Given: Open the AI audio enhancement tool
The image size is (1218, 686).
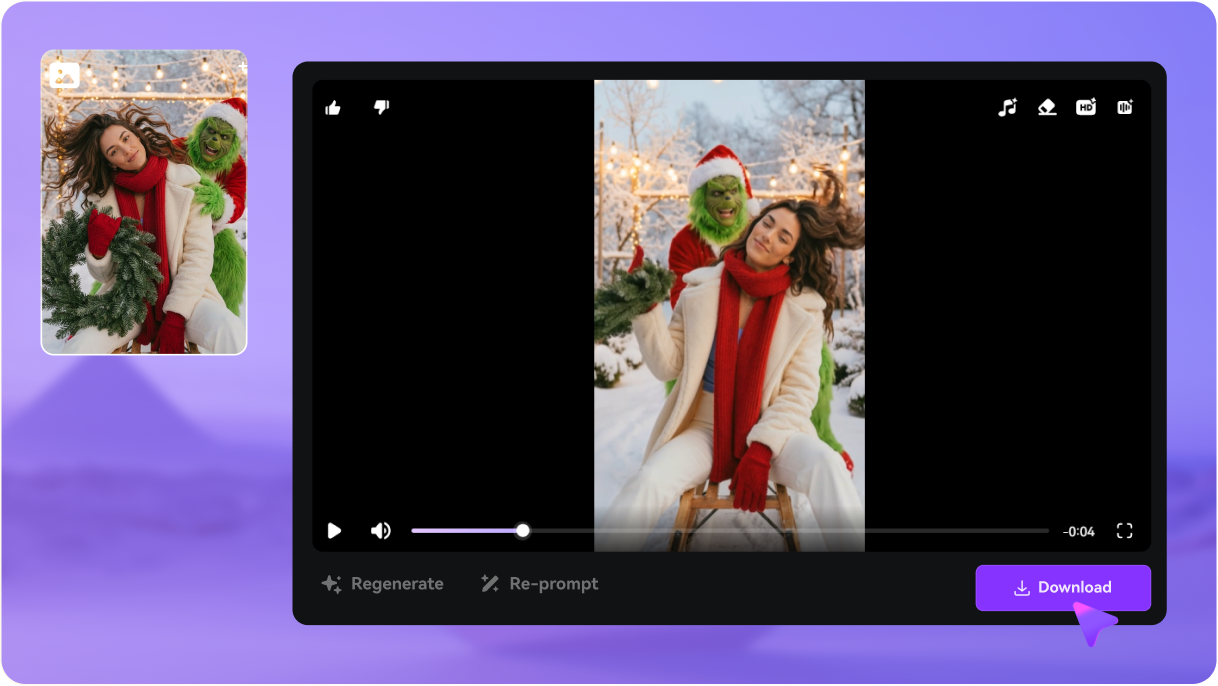Looking at the screenshot, I should pos(1124,106).
